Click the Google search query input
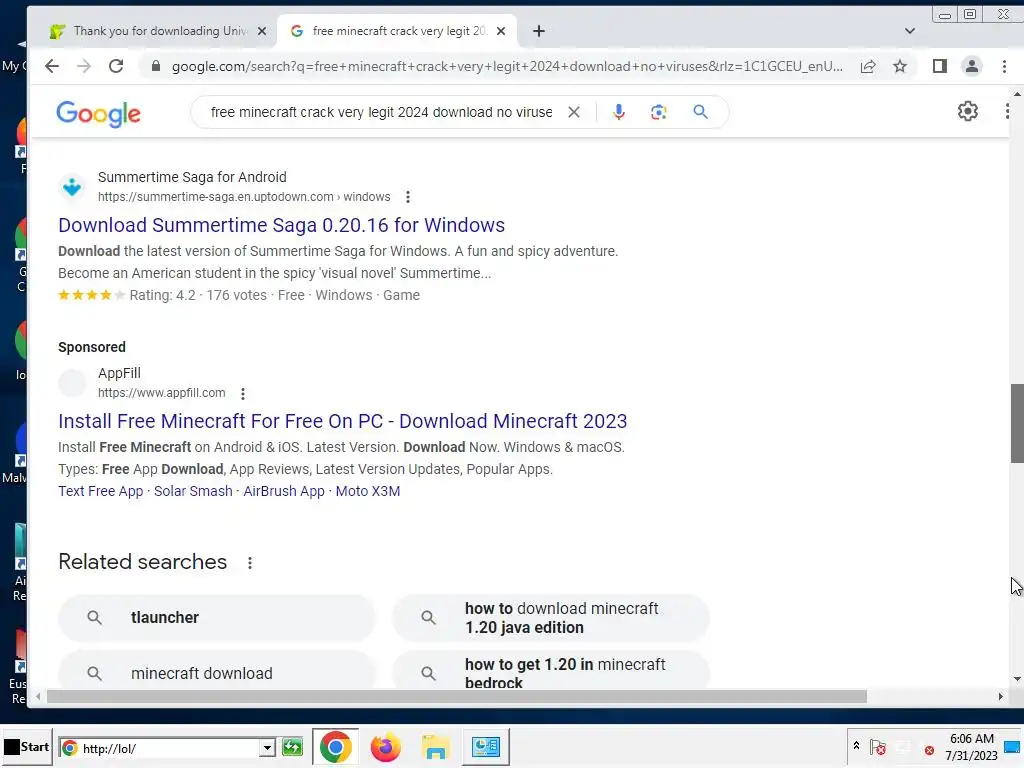 pyautogui.click(x=381, y=112)
